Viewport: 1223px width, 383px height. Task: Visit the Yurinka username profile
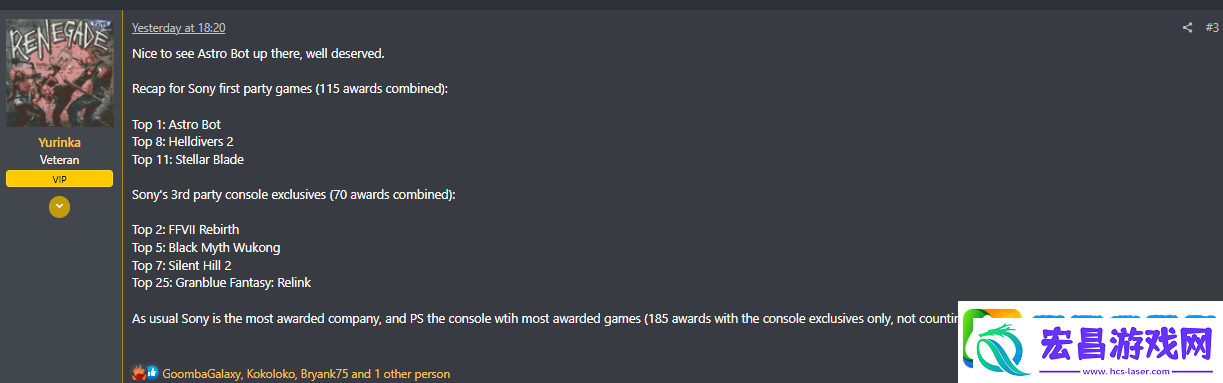point(60,143)
